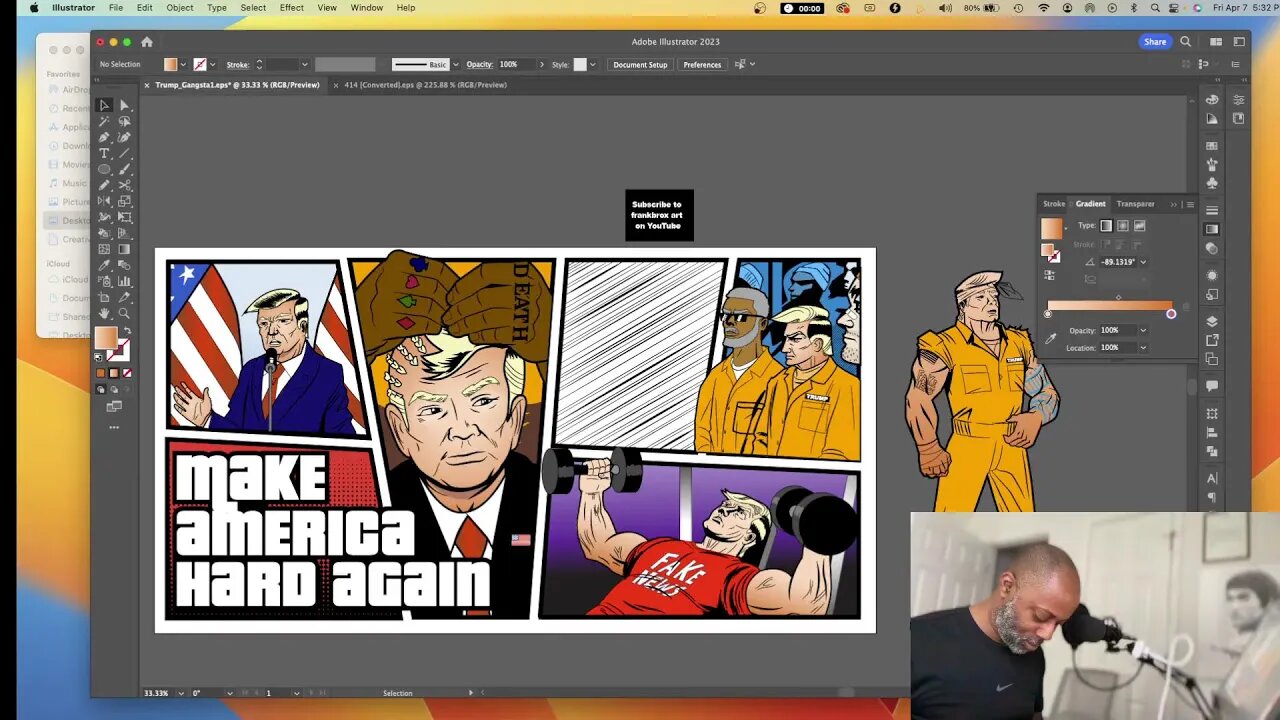Click the Preferences button
This screenshot has width=1280, height=720.
702,64
